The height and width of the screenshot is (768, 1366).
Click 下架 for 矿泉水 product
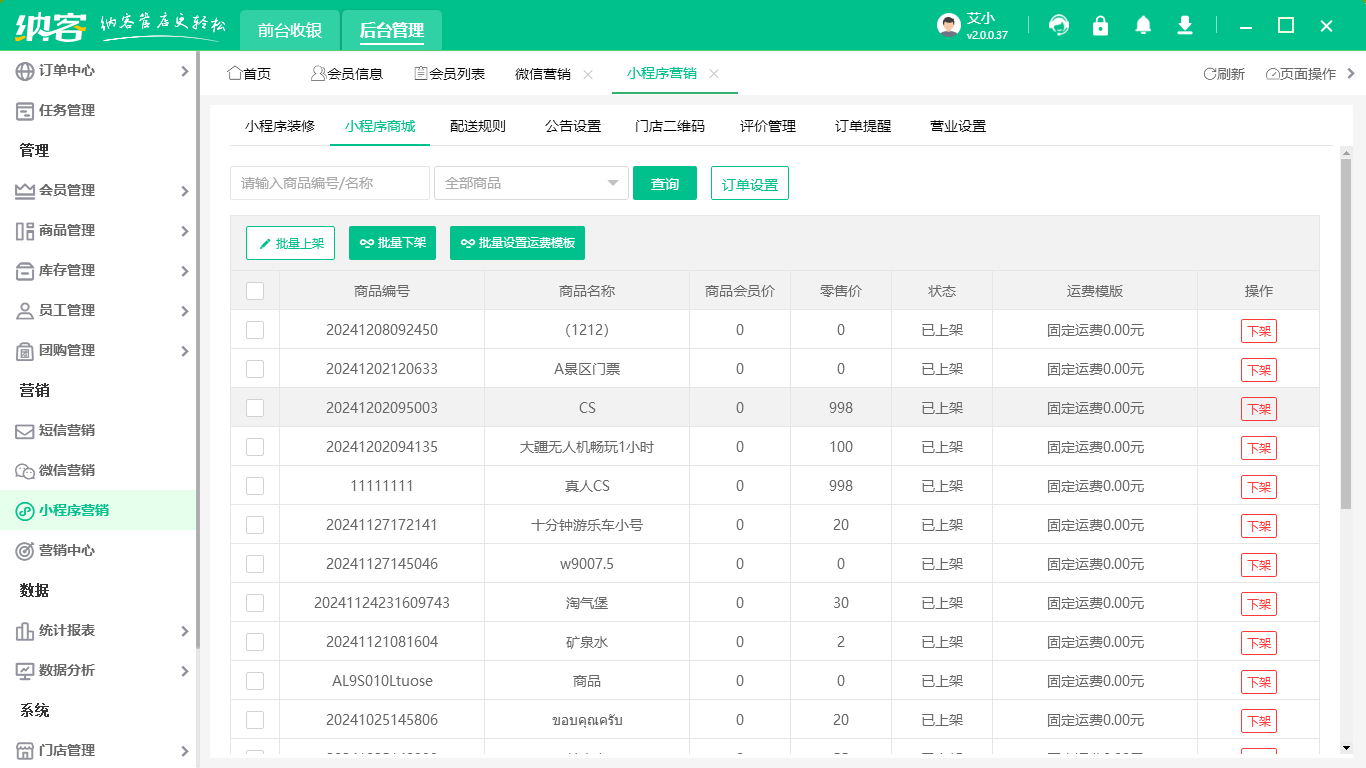coord(1258,642)
